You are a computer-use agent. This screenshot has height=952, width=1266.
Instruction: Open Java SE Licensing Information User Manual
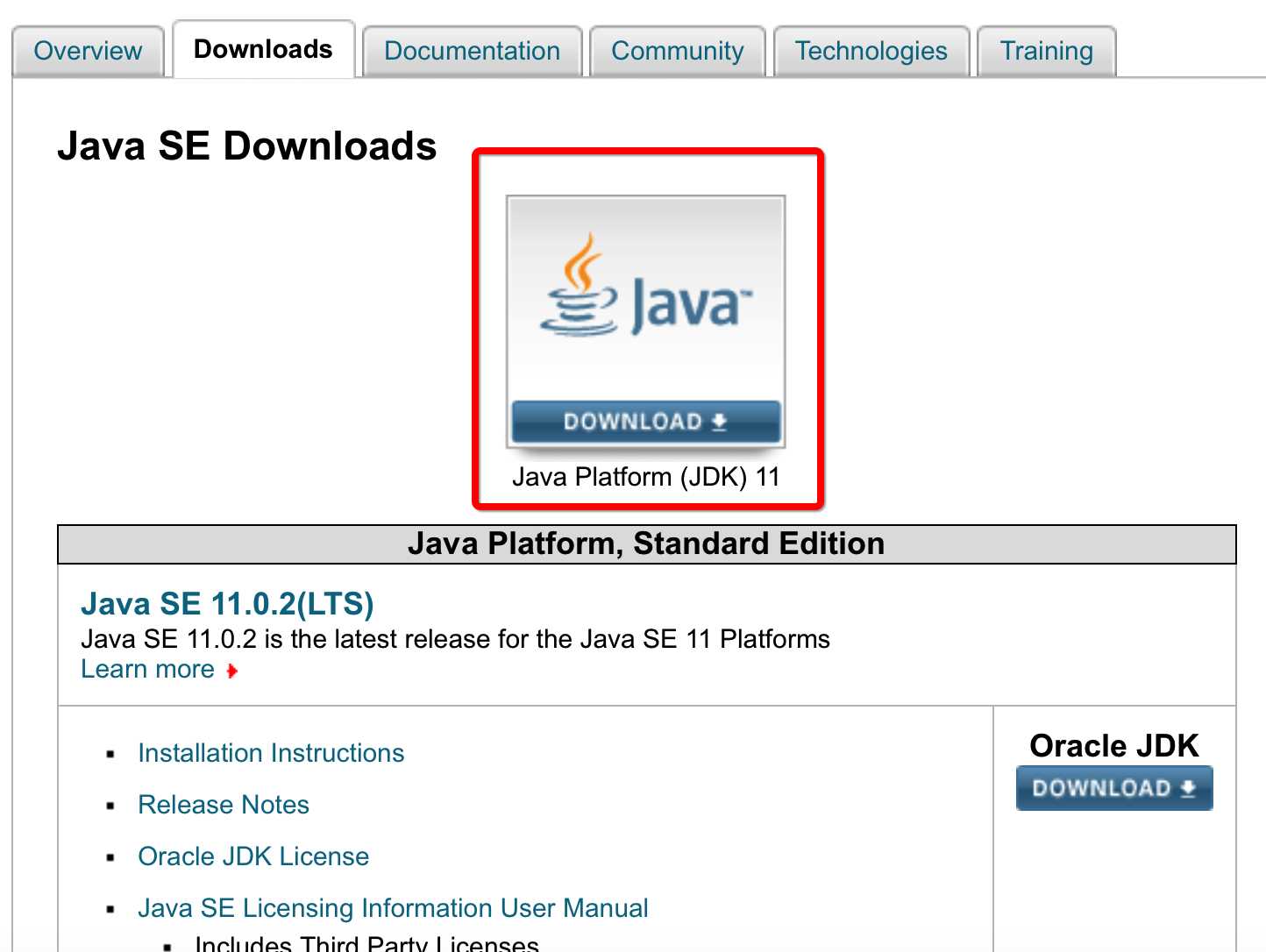[x=393, y=908]
